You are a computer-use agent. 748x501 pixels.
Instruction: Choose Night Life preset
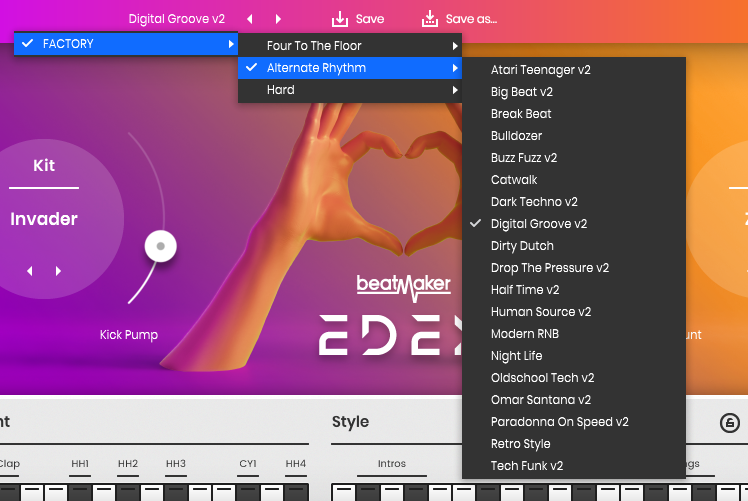(574, 356)
